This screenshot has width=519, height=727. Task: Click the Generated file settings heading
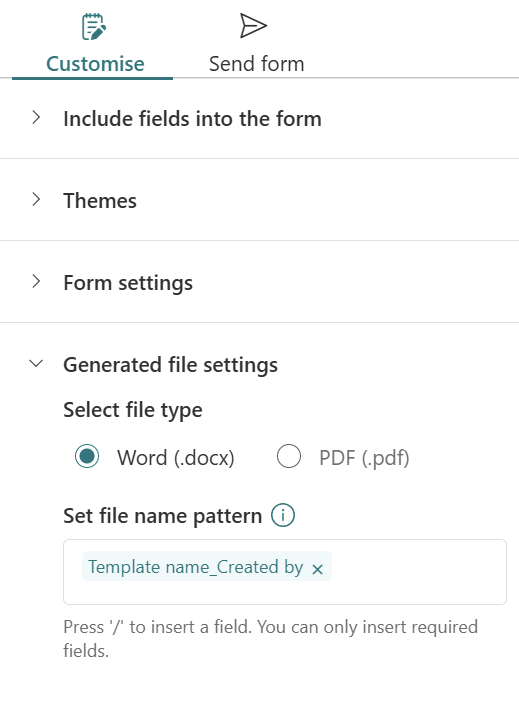170,365
